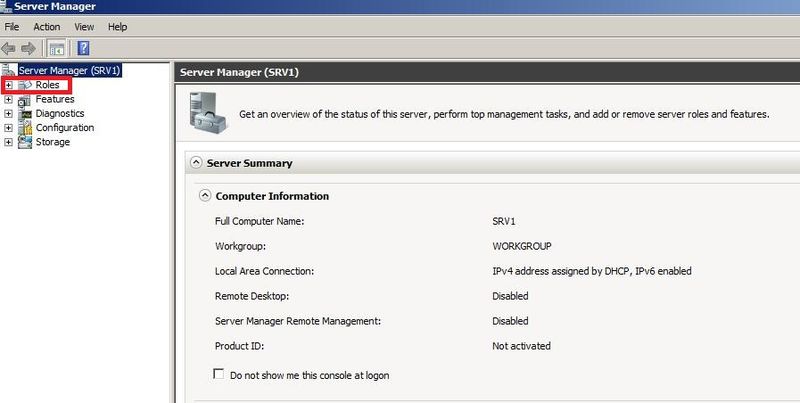Click the Diagnostics node icon
The image size is (800, 403).
(x=25, y=114)
